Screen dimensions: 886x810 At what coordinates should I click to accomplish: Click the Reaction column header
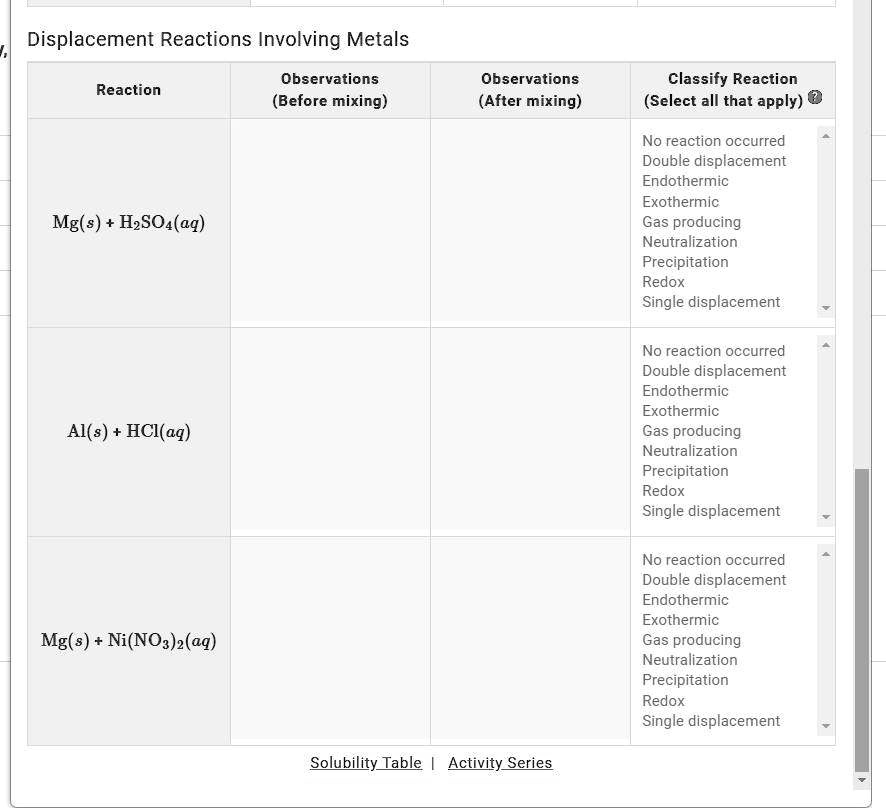tap(128, 89)
